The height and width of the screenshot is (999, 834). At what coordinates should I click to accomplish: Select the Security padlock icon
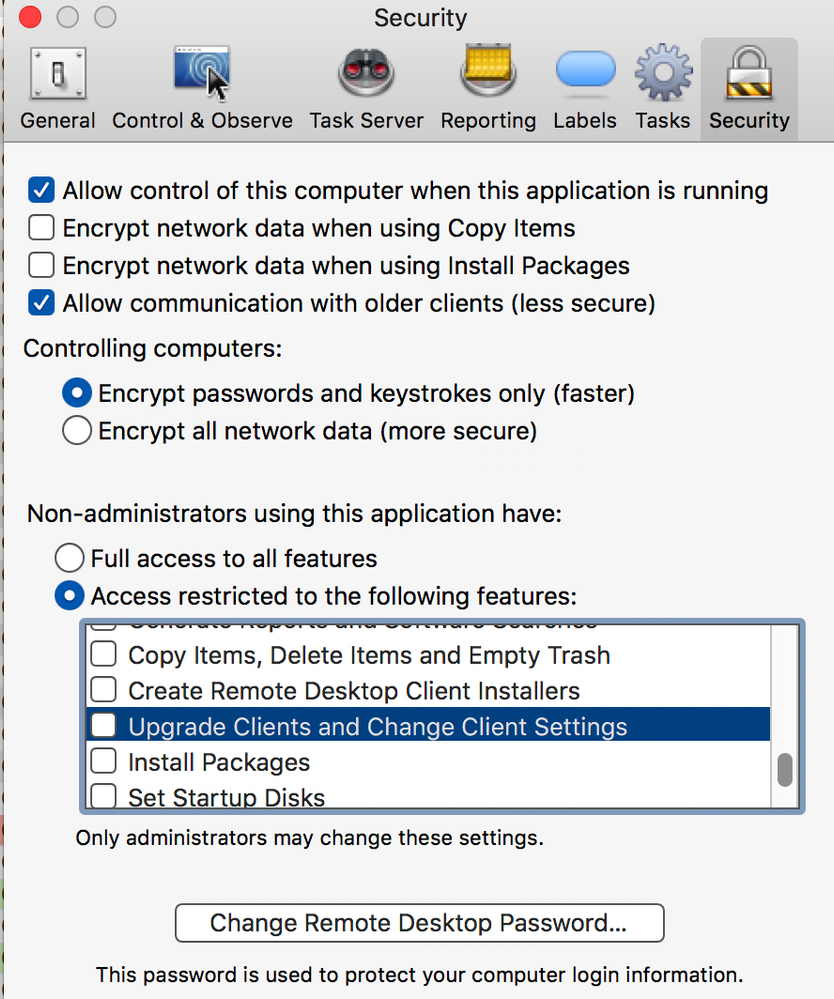coord(749,73)
